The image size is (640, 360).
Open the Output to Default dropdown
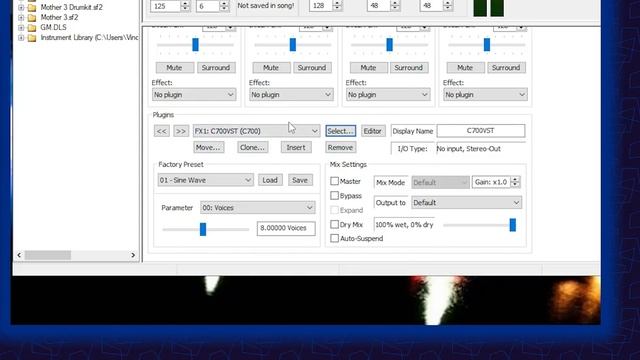point(467,202)
